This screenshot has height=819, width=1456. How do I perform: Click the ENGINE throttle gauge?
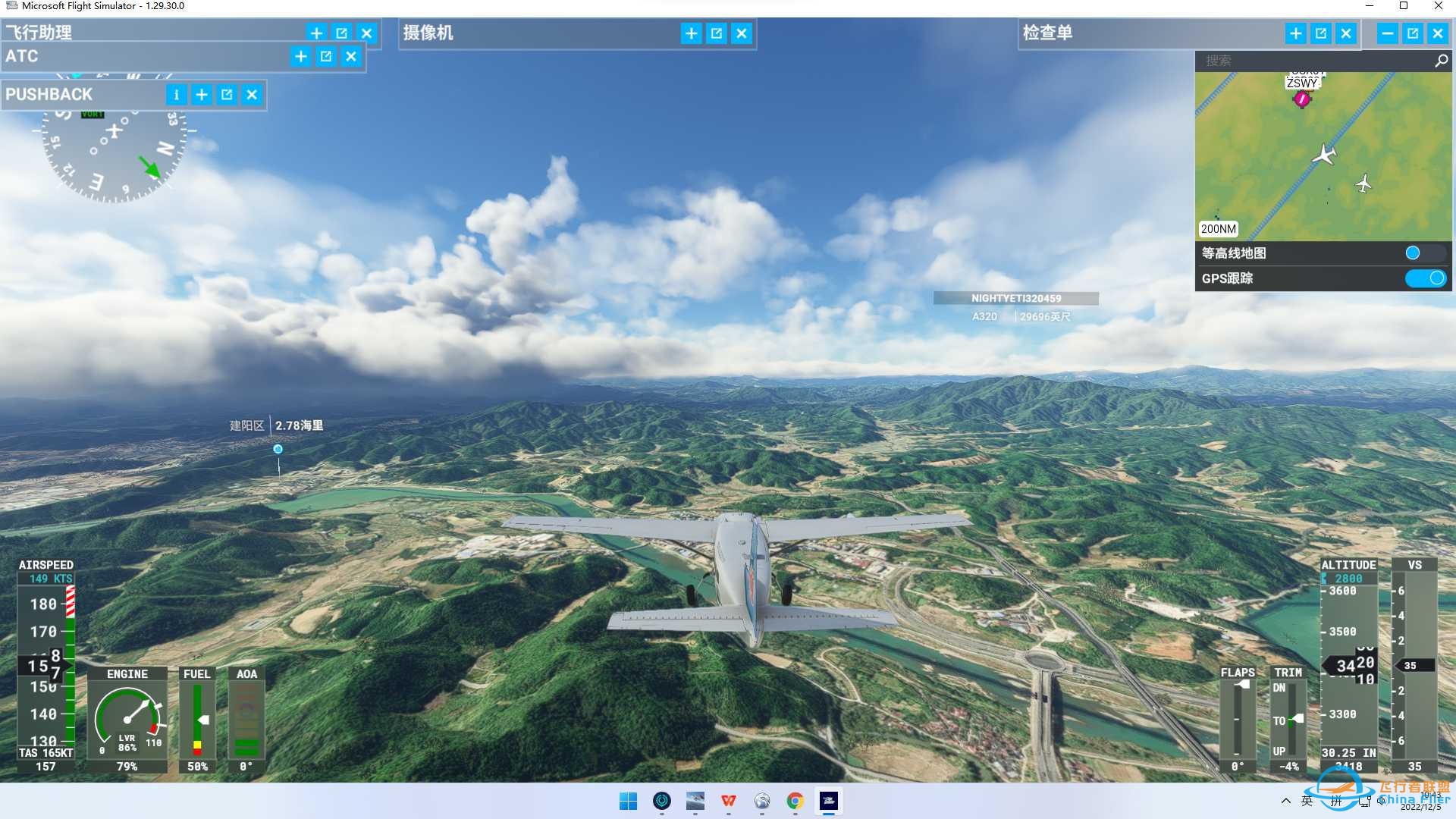[127, 720]
